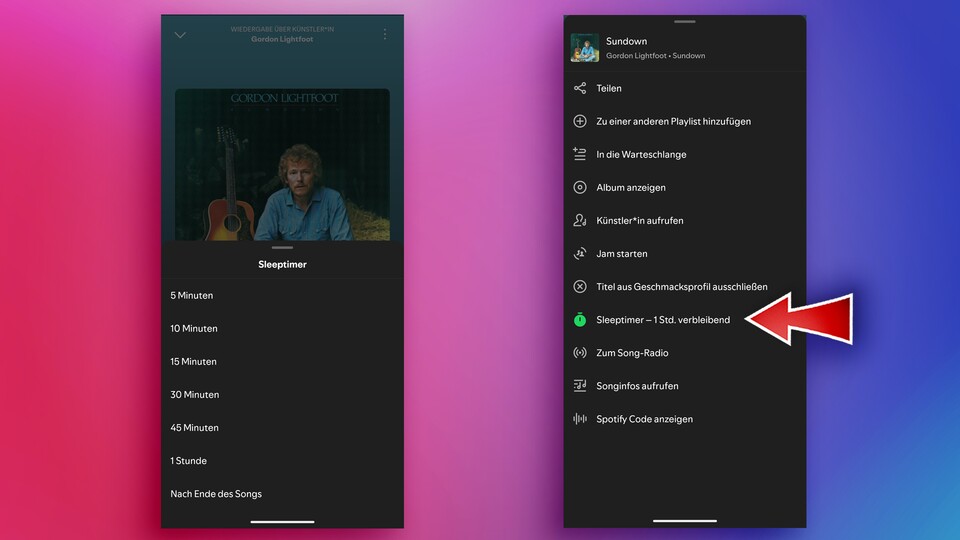The height and width of the screenshot is (540, 960).
Task: Click the Share (Teilen) icon
Action: click(580, 88)
